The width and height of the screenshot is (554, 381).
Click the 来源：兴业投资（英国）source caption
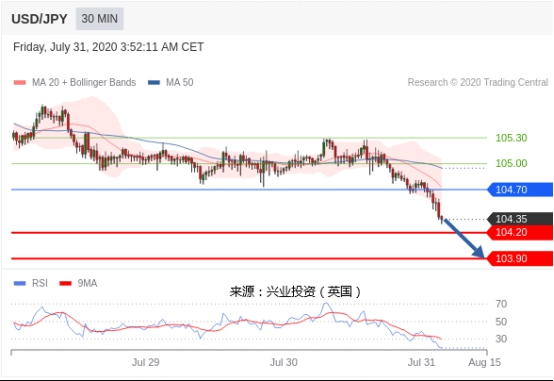click(x=295, y=292)
